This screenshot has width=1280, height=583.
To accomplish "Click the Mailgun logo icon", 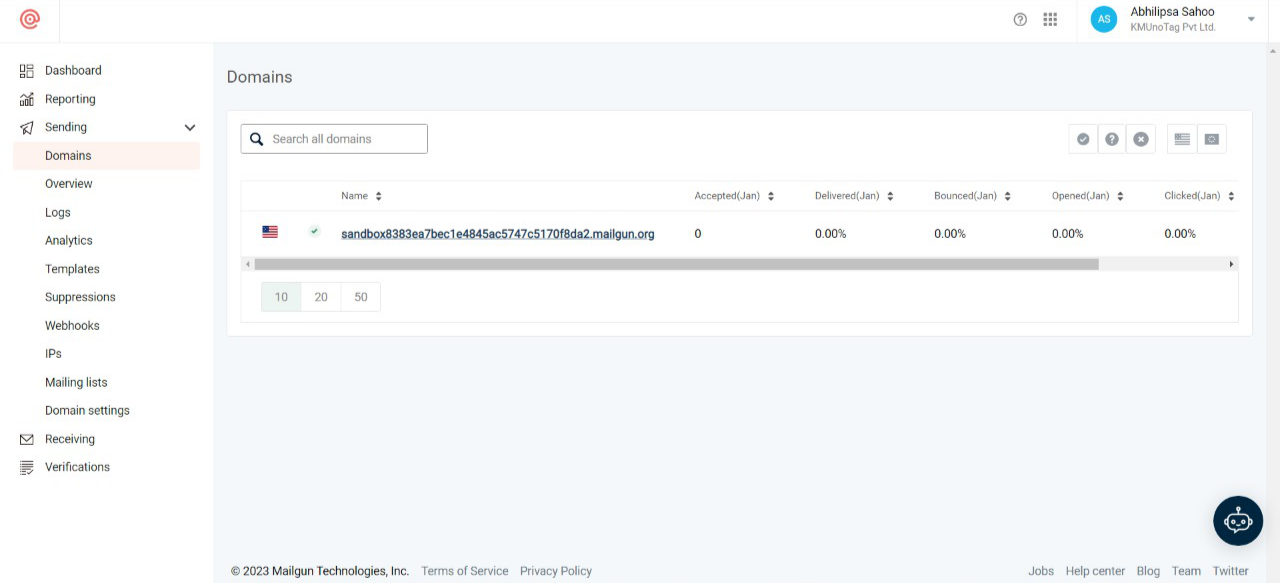I will [x=30, y=20].
